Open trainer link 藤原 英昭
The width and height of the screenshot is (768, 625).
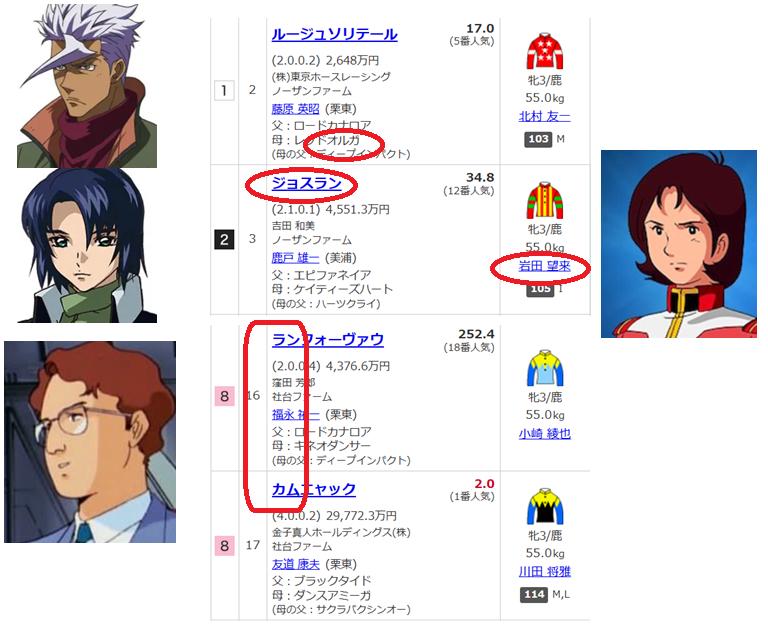295,109
